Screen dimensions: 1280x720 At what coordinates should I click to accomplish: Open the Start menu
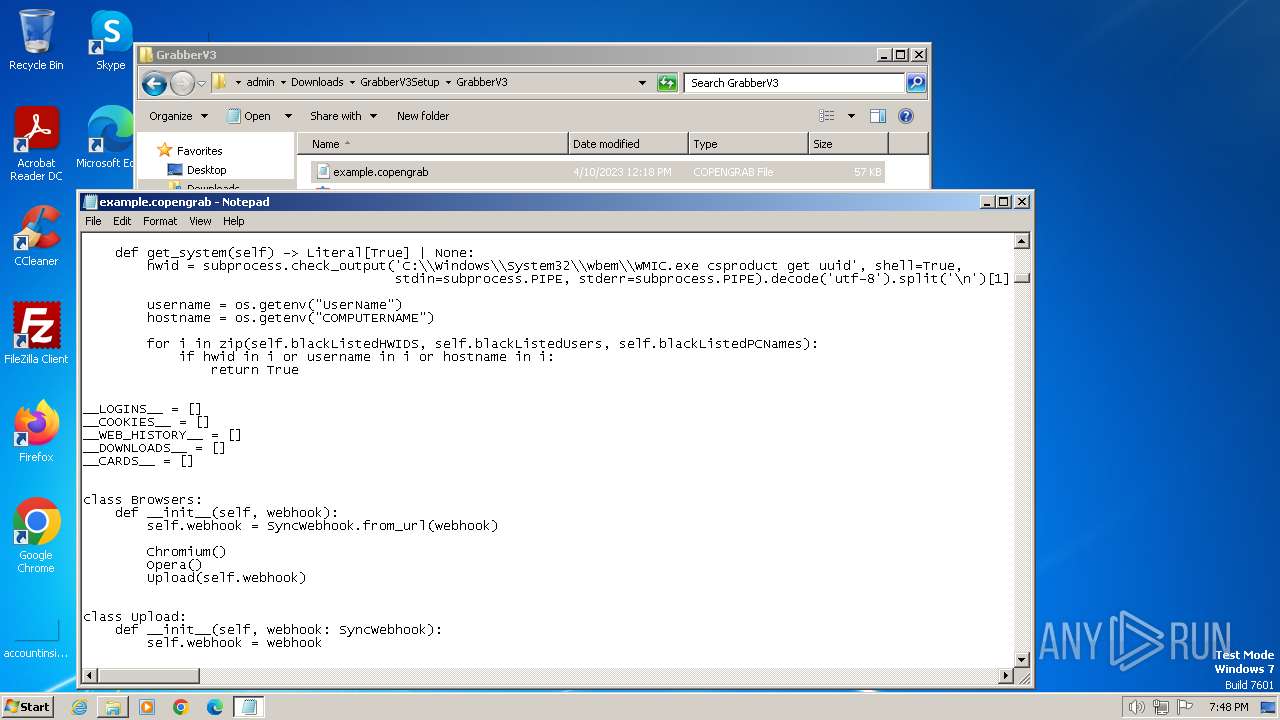click(28, 707)
